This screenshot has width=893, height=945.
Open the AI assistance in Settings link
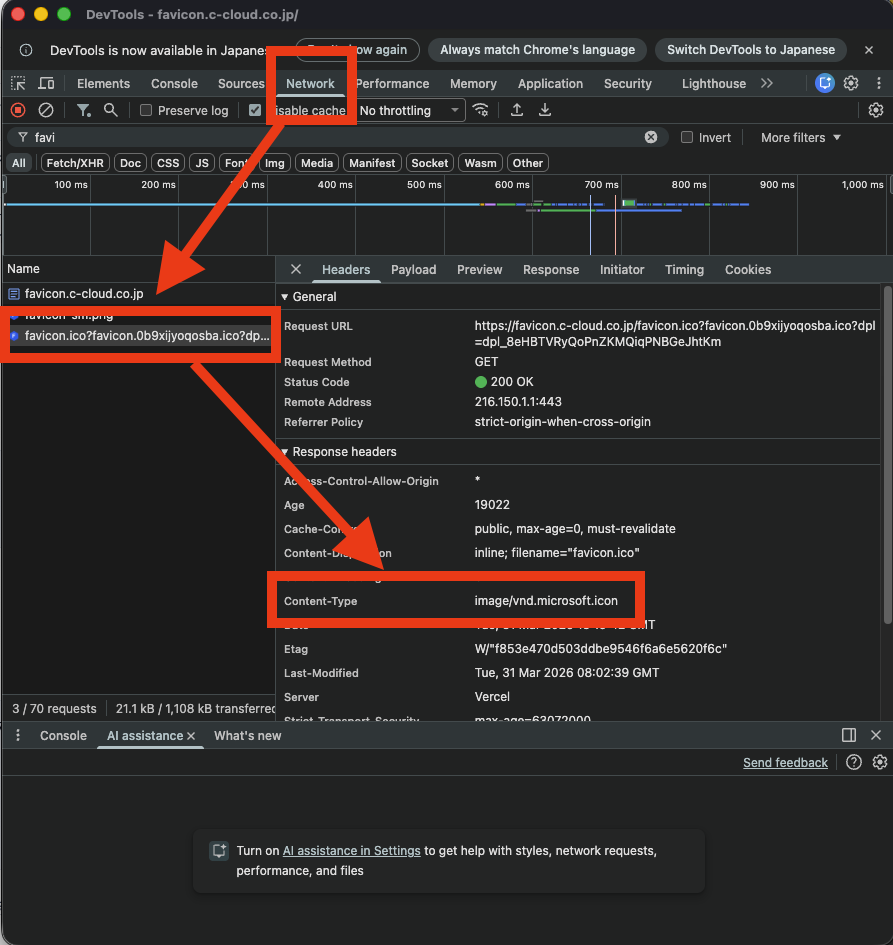[x=351, y=851]
